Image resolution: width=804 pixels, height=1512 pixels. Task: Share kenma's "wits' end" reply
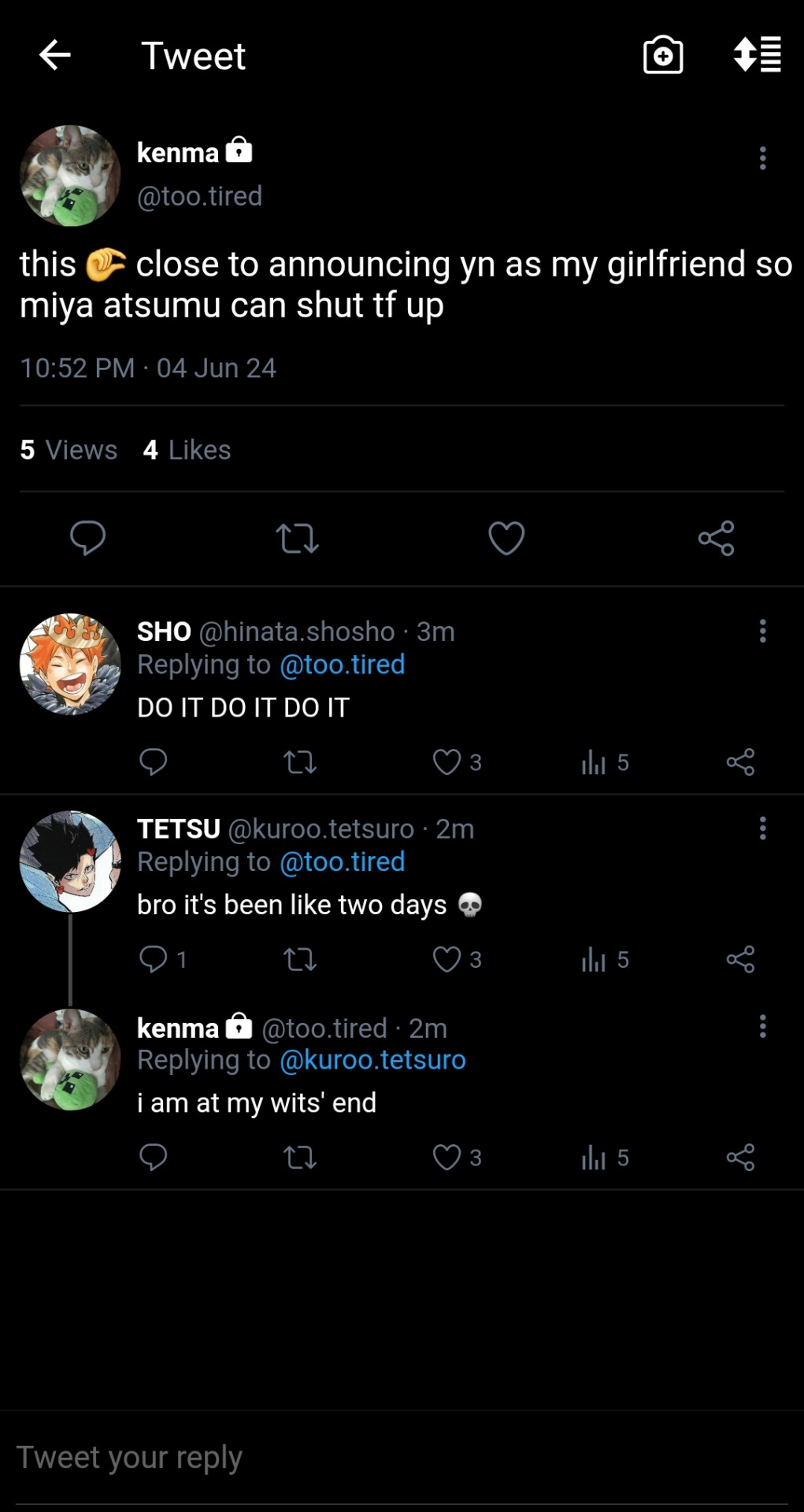(740, 1157)
